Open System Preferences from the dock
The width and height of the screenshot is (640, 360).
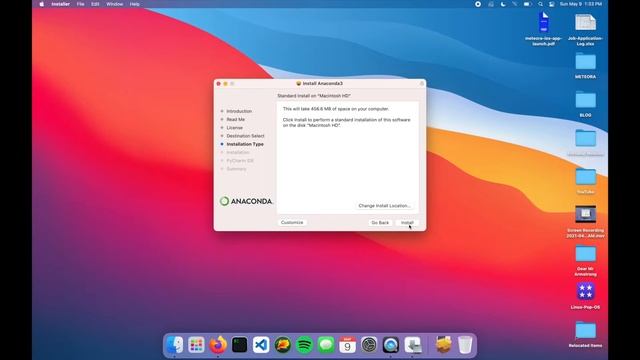(369, 345)
